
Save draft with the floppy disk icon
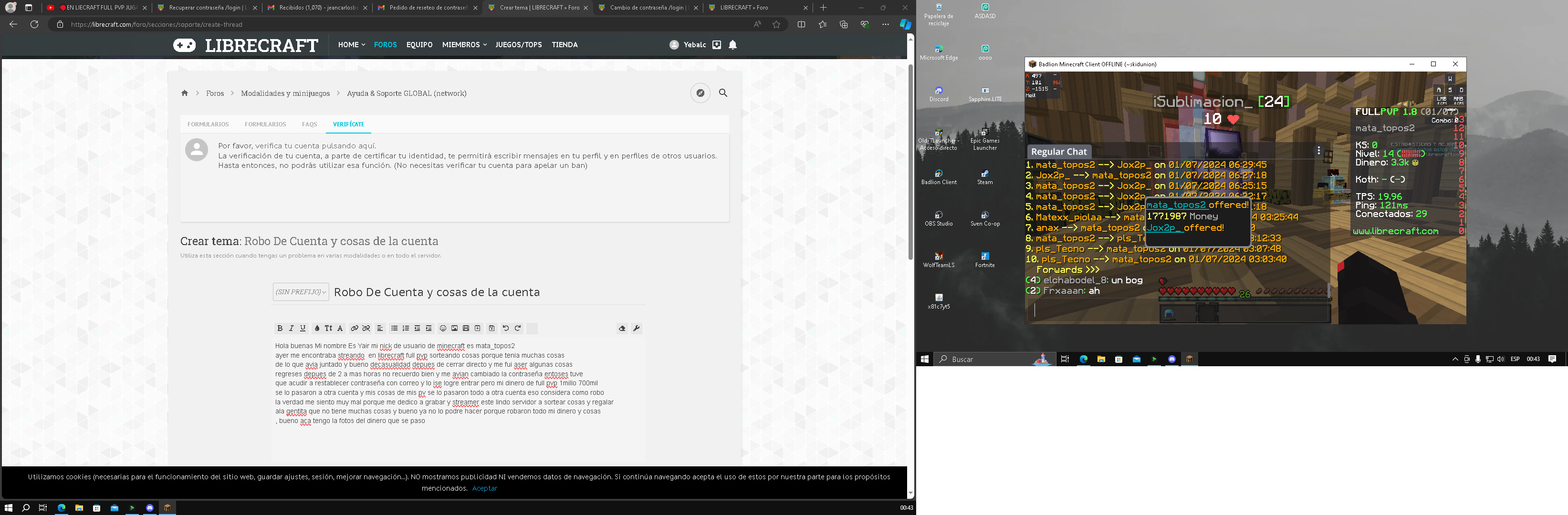tap(492, 329)
